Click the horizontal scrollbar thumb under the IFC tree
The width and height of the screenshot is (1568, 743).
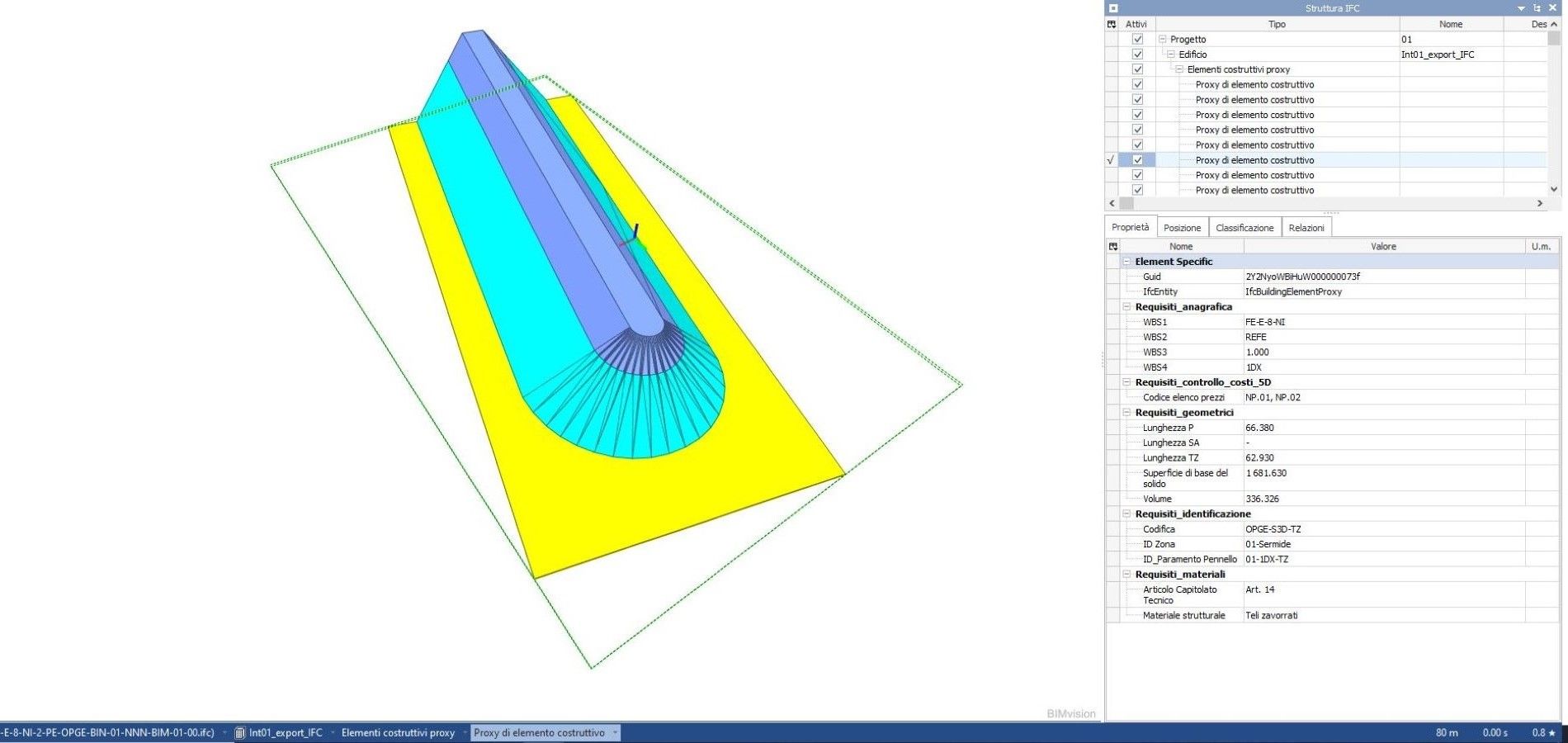pos(1126,203)
